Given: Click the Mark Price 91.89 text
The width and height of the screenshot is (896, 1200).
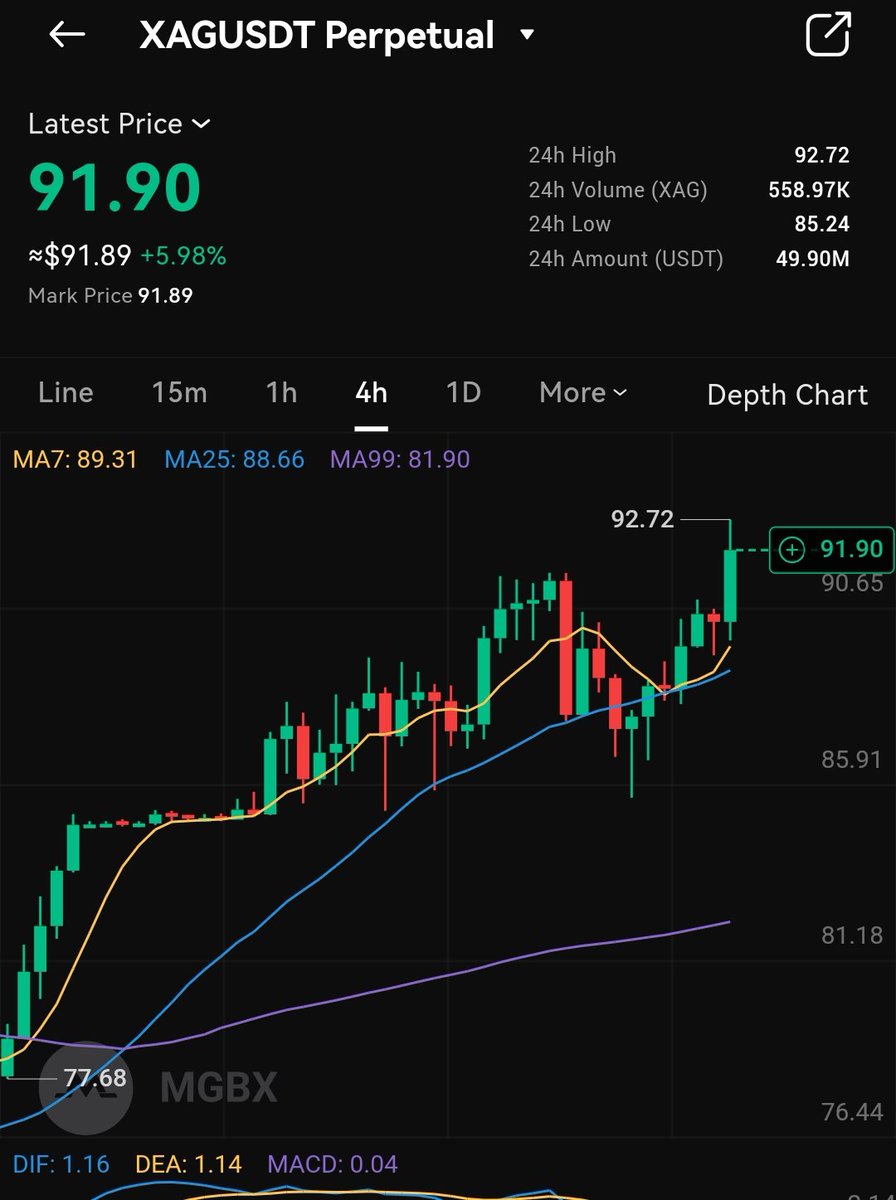Looking at the screenshot, I should click(111, 296).
